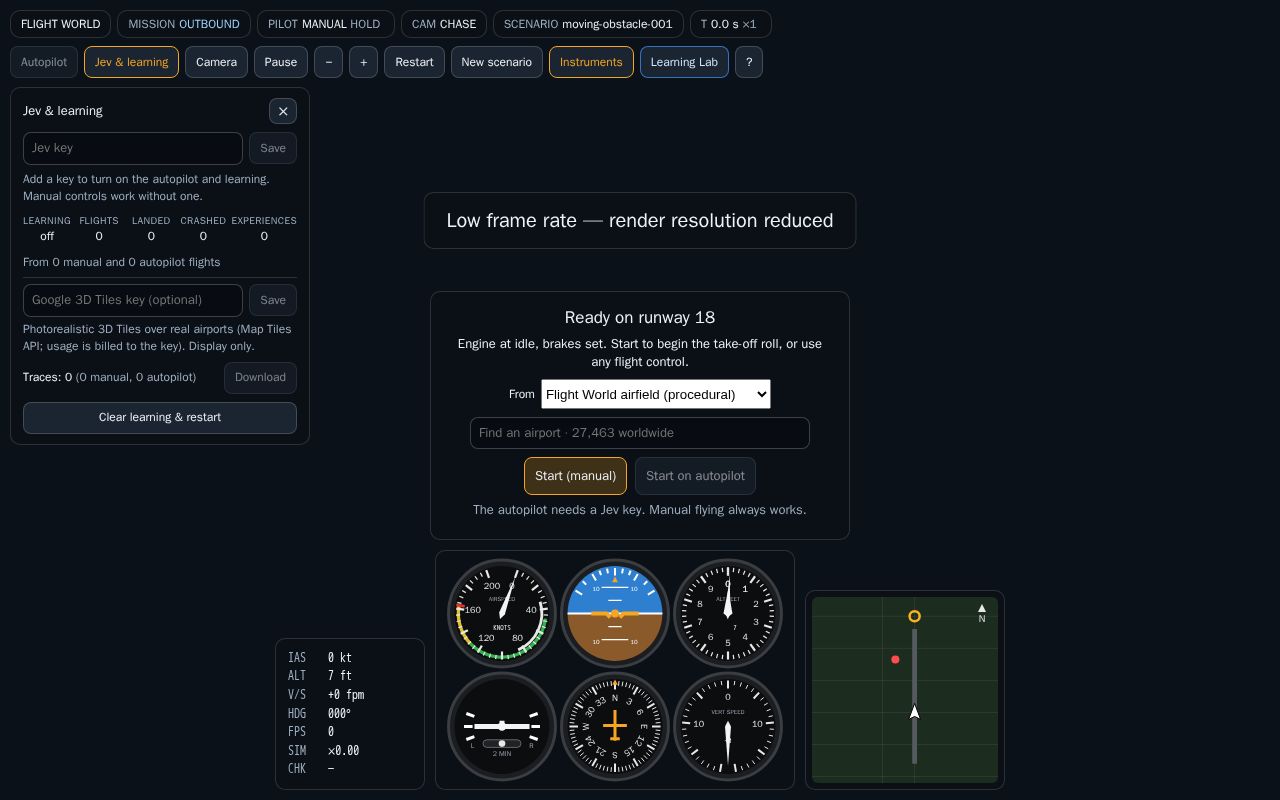Click the airspeed indicator gauge
The height and width of the screenshot is (800, 1280).
502,613
